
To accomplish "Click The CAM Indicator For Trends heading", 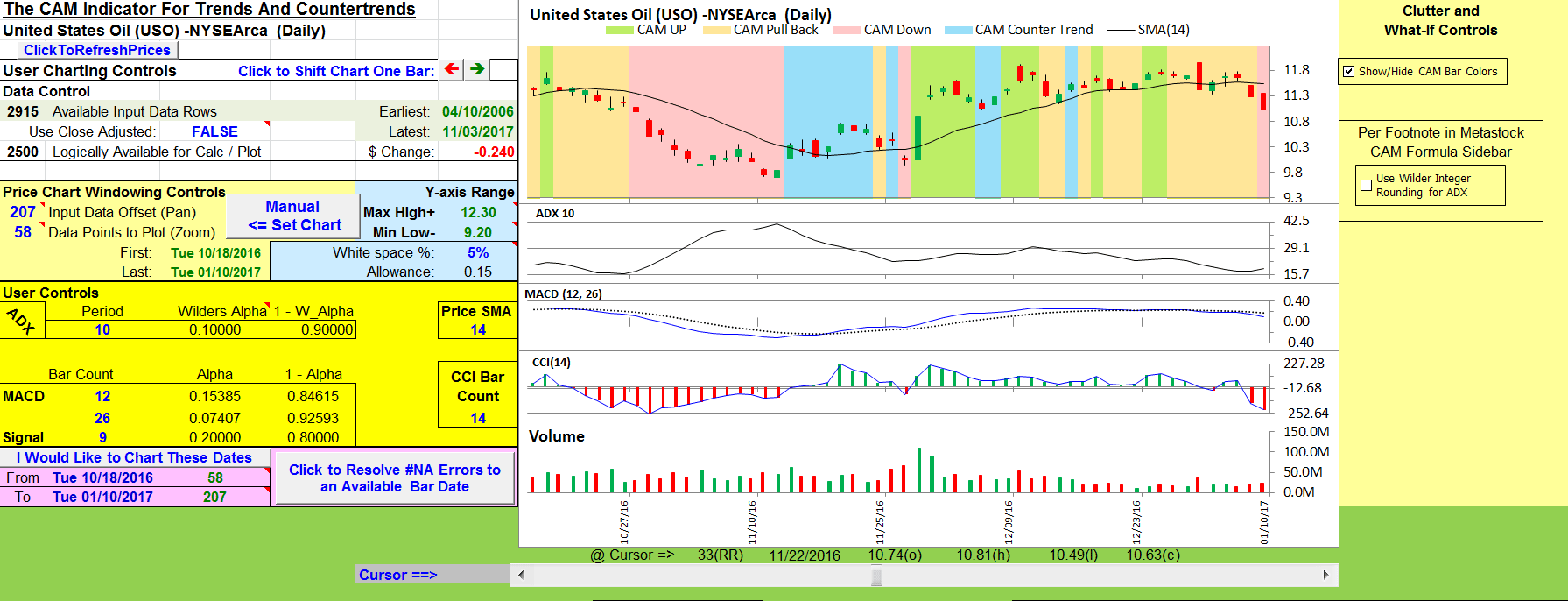I will tap(209, 10).
